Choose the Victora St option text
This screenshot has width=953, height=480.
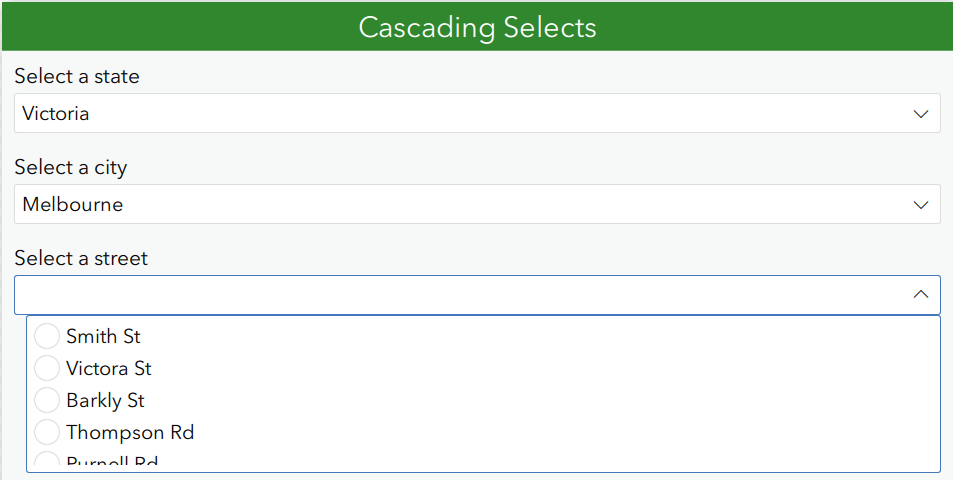click(x=108, y=369)
